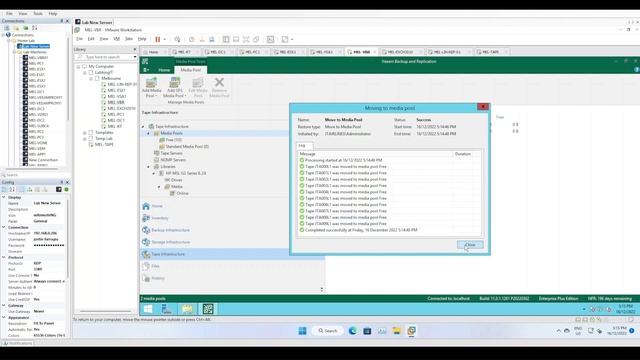Collapse the Tape Infrastructure tree root
Screen dimensions: 640x360
[x=143, y=127]
